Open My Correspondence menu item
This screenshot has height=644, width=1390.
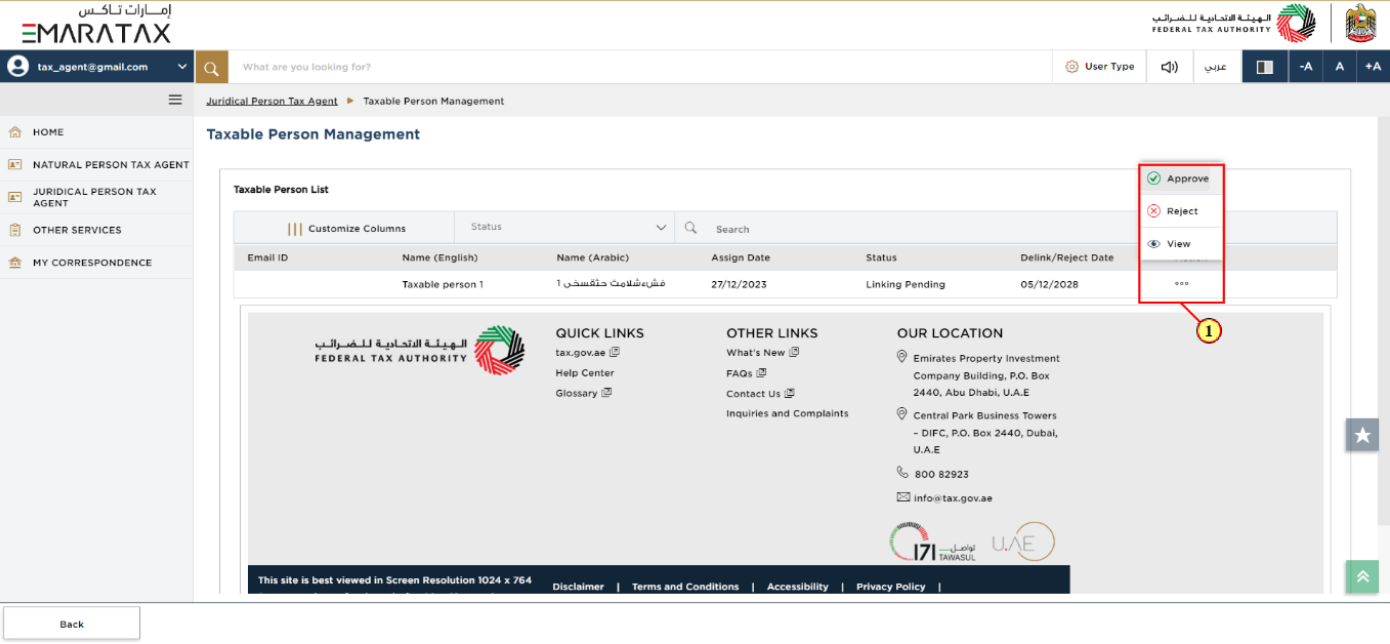(97, 263)
